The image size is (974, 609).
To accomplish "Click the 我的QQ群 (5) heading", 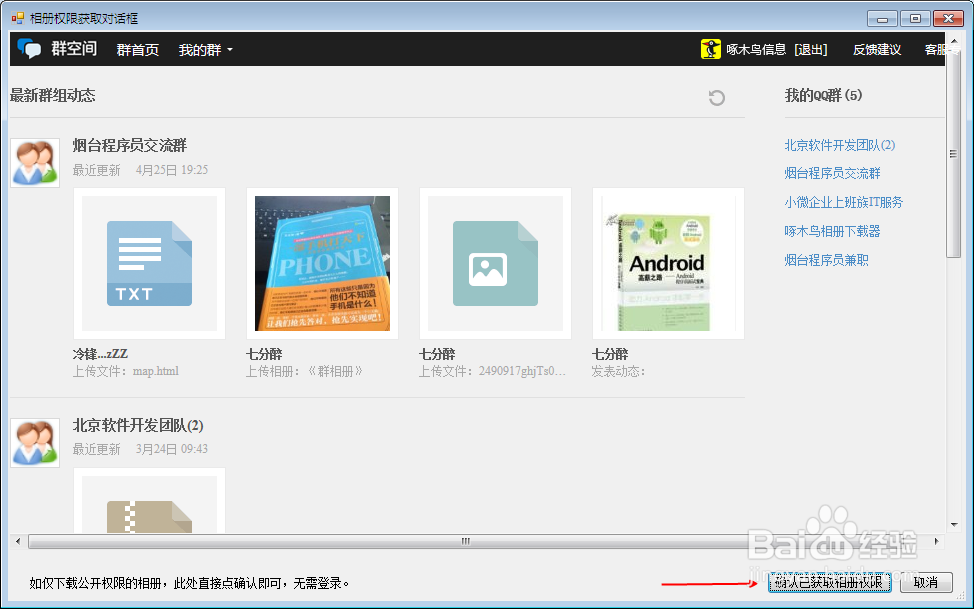I will coord(823,95).
